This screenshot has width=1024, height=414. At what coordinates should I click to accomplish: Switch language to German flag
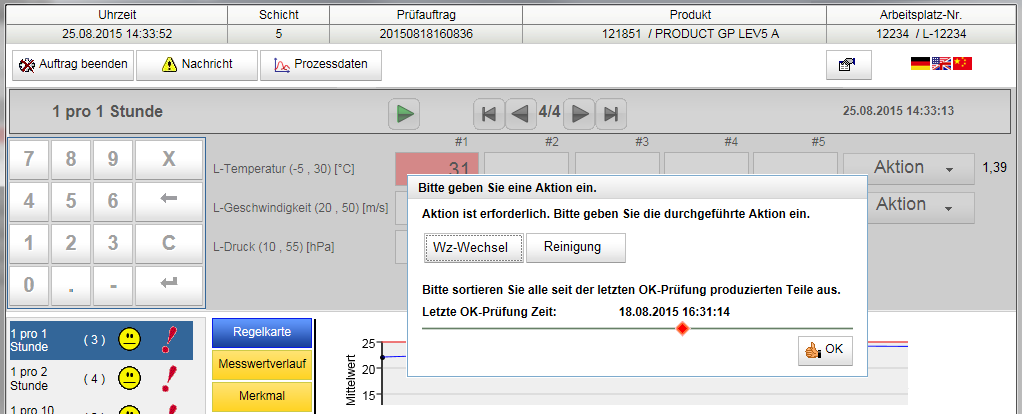pos(920,63)
